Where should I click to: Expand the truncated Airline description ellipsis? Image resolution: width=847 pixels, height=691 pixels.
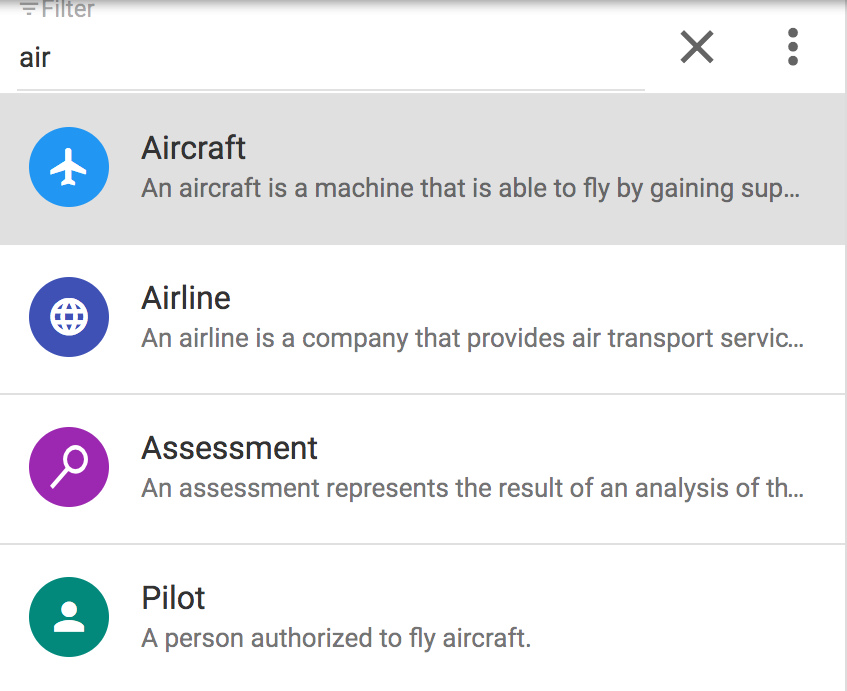(796, 340)
